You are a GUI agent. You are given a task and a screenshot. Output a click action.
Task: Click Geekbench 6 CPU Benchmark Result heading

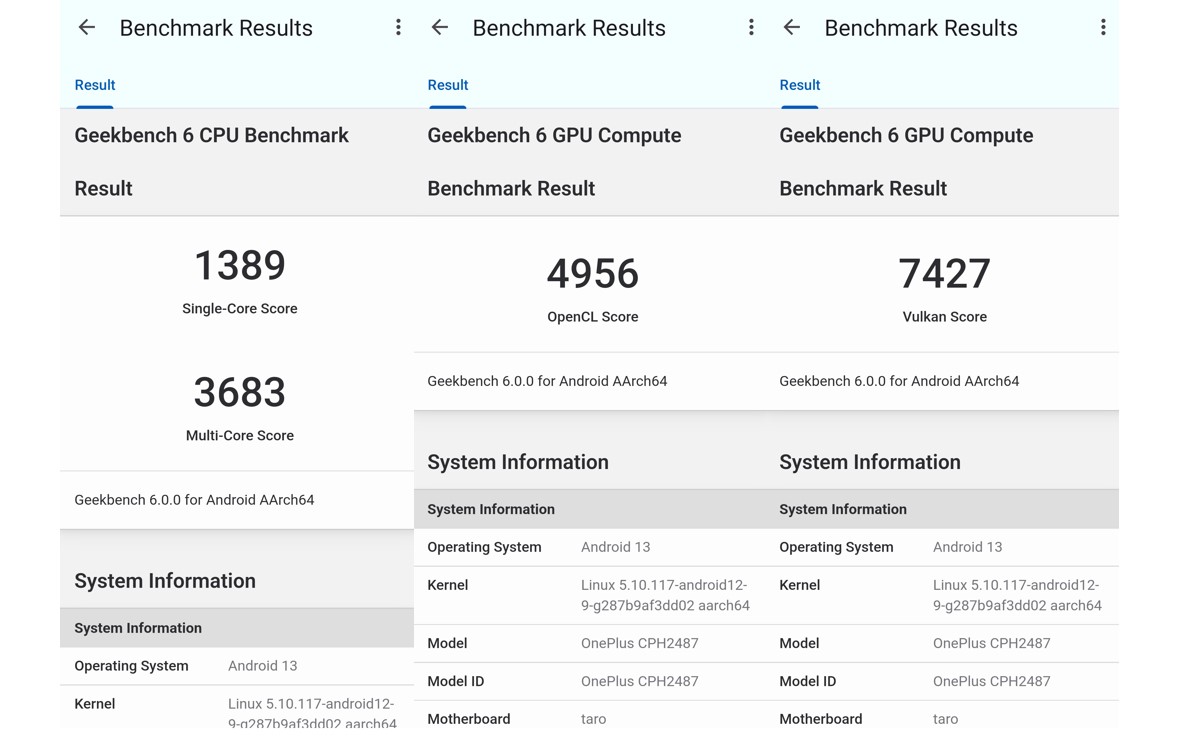tap(211, 162)
